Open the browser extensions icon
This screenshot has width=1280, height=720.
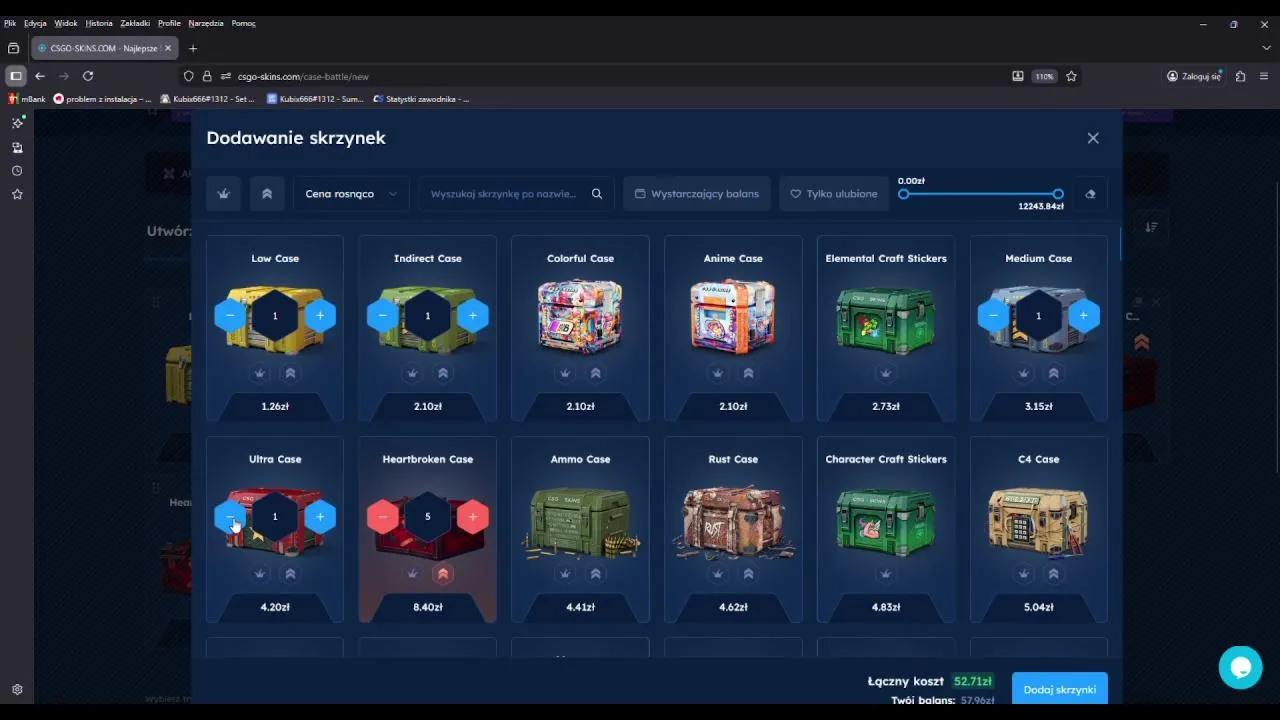click(1240, 76)
